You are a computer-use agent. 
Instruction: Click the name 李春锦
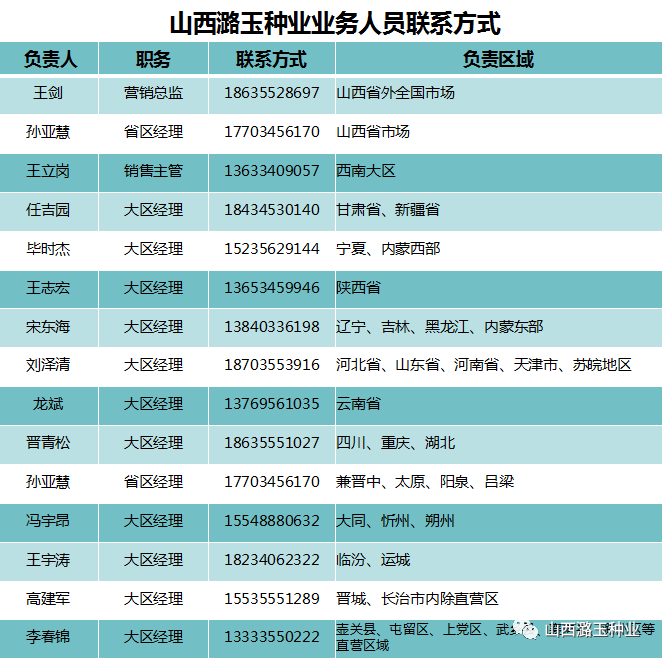[x=48, y=637]
